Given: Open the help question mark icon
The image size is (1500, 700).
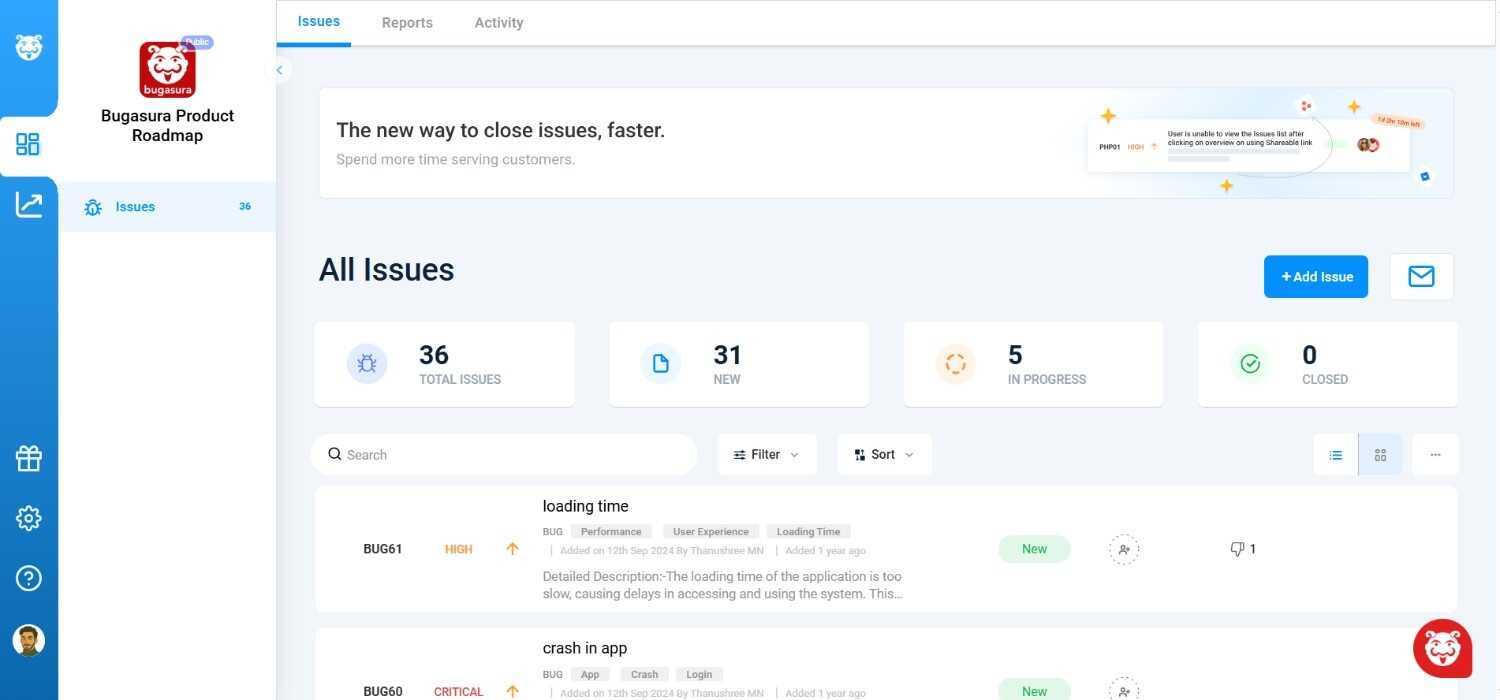Looking at the screenshot, I should pos(28,578).
